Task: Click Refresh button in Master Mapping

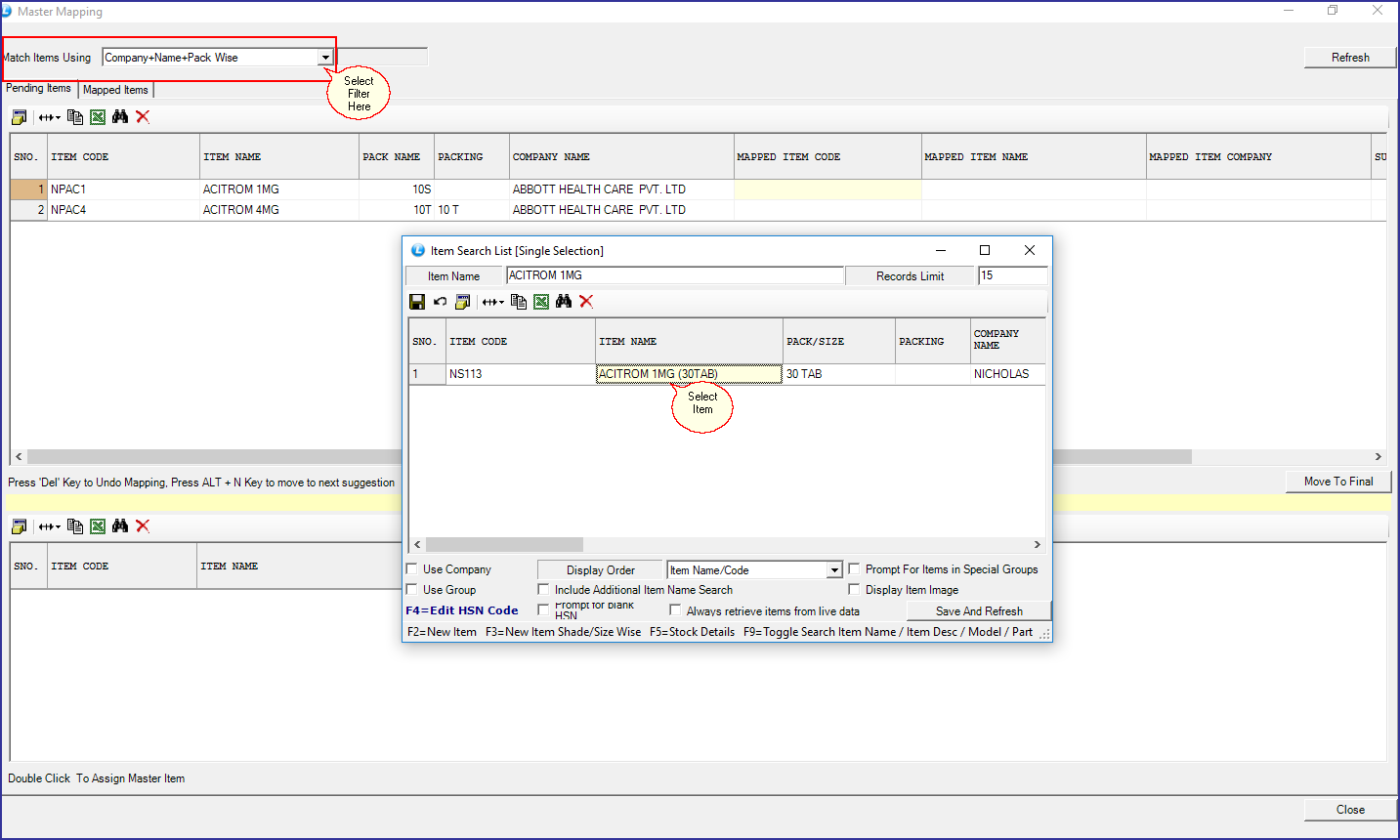Action: (x=1350, y=58)
